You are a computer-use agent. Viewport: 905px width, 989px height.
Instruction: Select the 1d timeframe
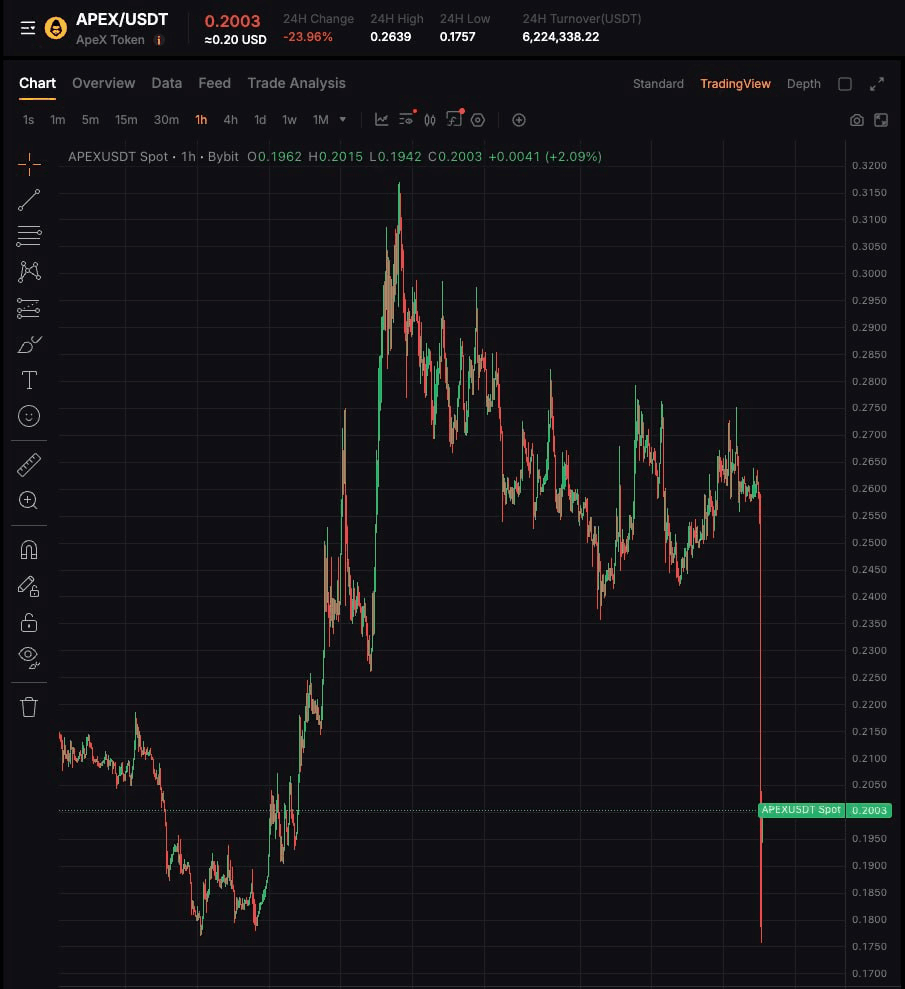coord(260,120)
